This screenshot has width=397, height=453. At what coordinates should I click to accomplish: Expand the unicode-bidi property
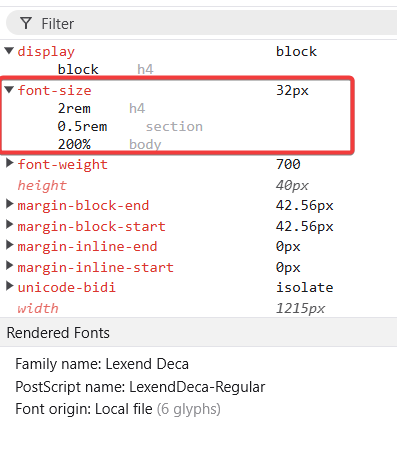point(10,286)
